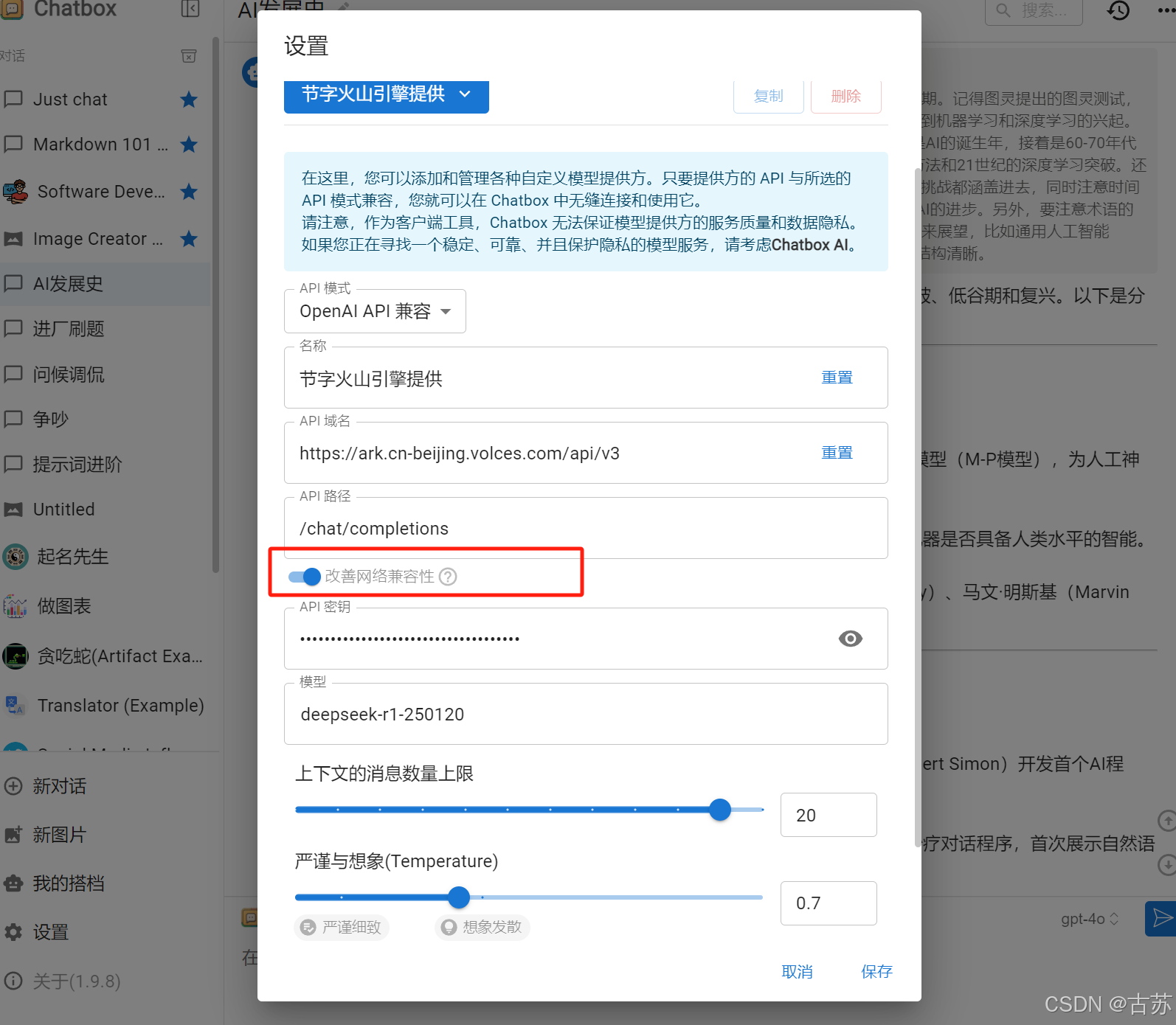This screenshot has height=1025, width=1176.
Task: Click the 删除 button
Action: tap(846, 96)
